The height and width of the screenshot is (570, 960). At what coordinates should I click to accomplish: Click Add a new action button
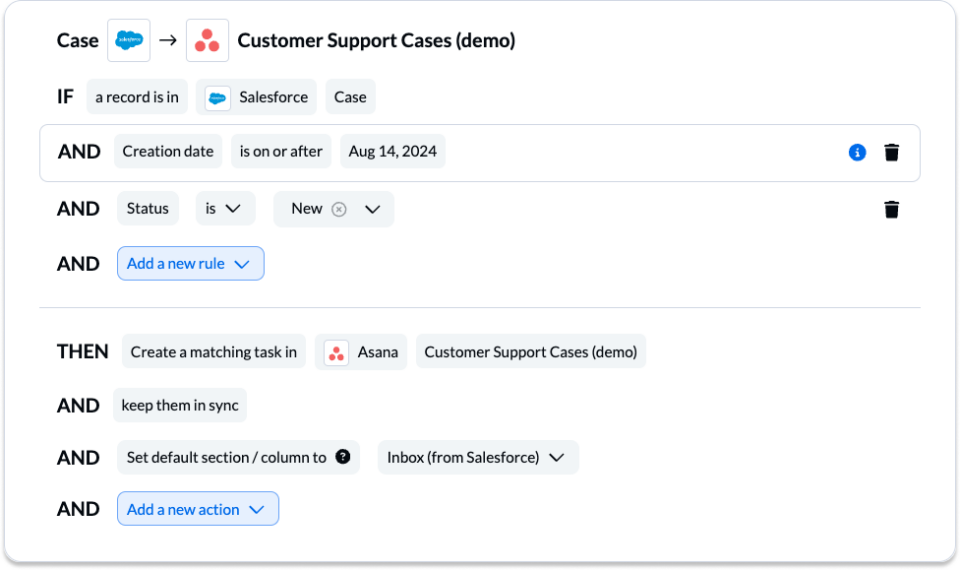coord(198,509)
